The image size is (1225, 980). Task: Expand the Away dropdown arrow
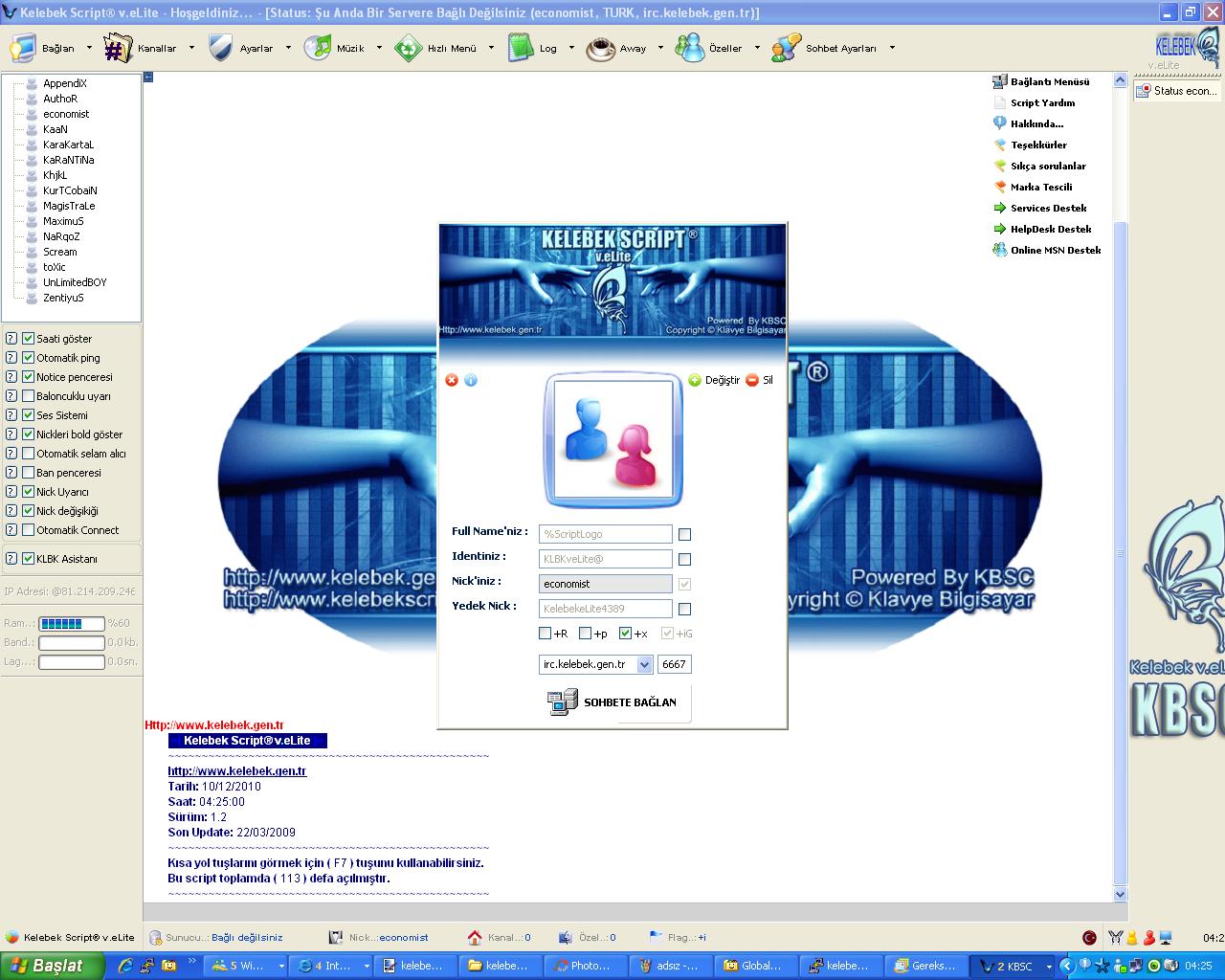(660, 48)
